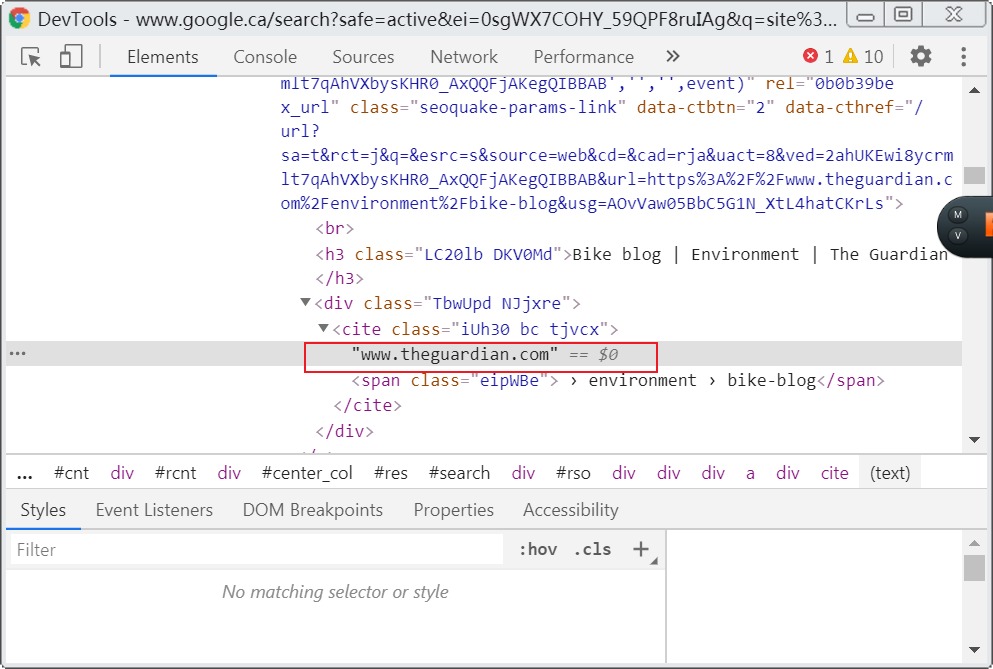
Task: Select cite in the breadcrumb trail
Action: 834,473
